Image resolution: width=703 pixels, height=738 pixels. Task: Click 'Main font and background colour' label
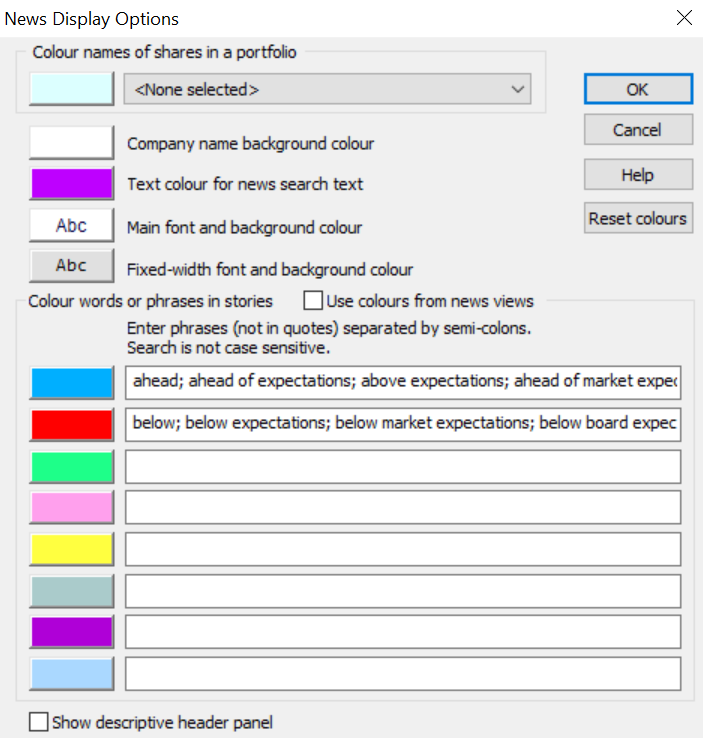click(245, 227)
